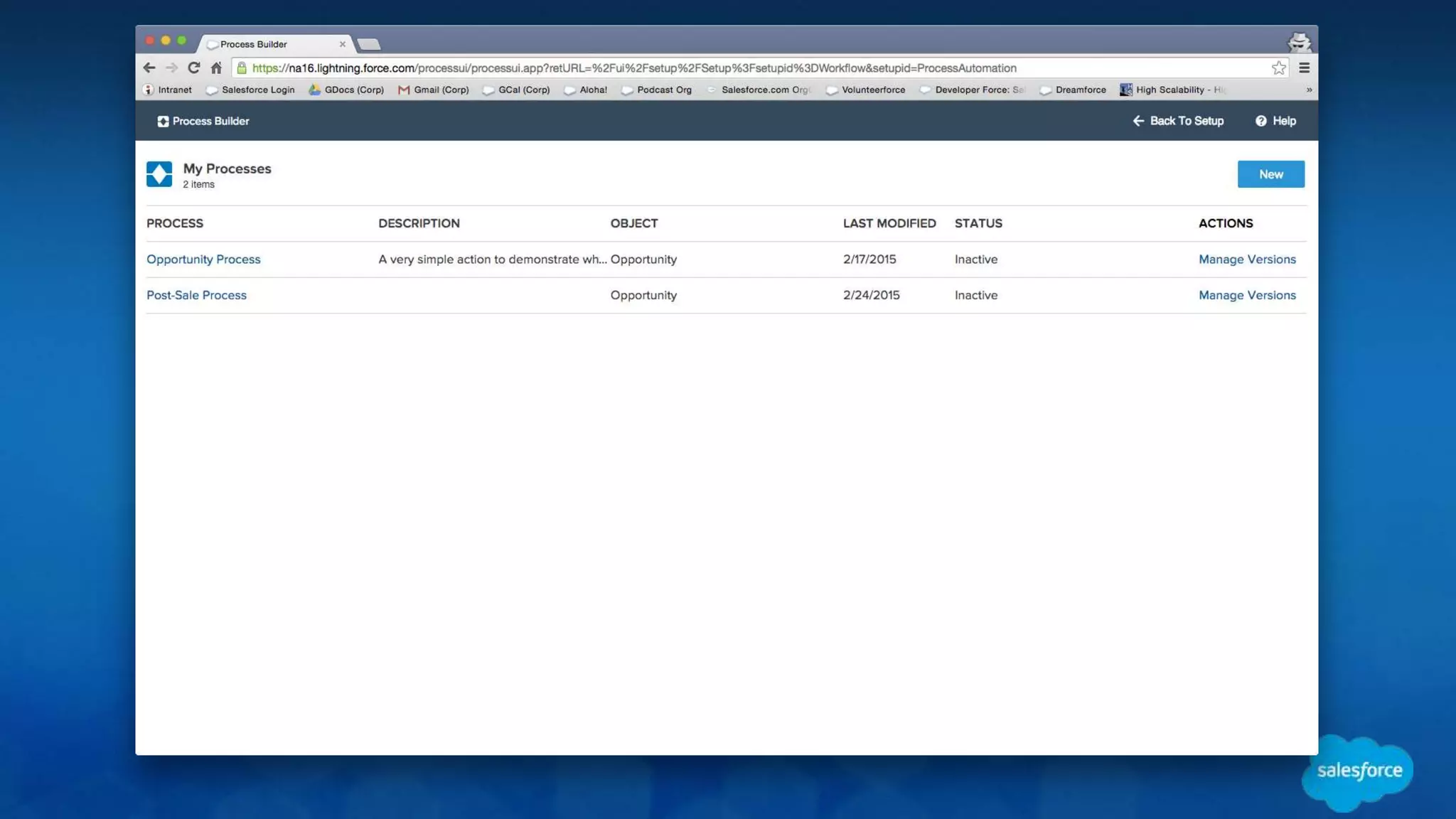Expand the bookmarks overflow chevron

click(x=1309, y=90)
